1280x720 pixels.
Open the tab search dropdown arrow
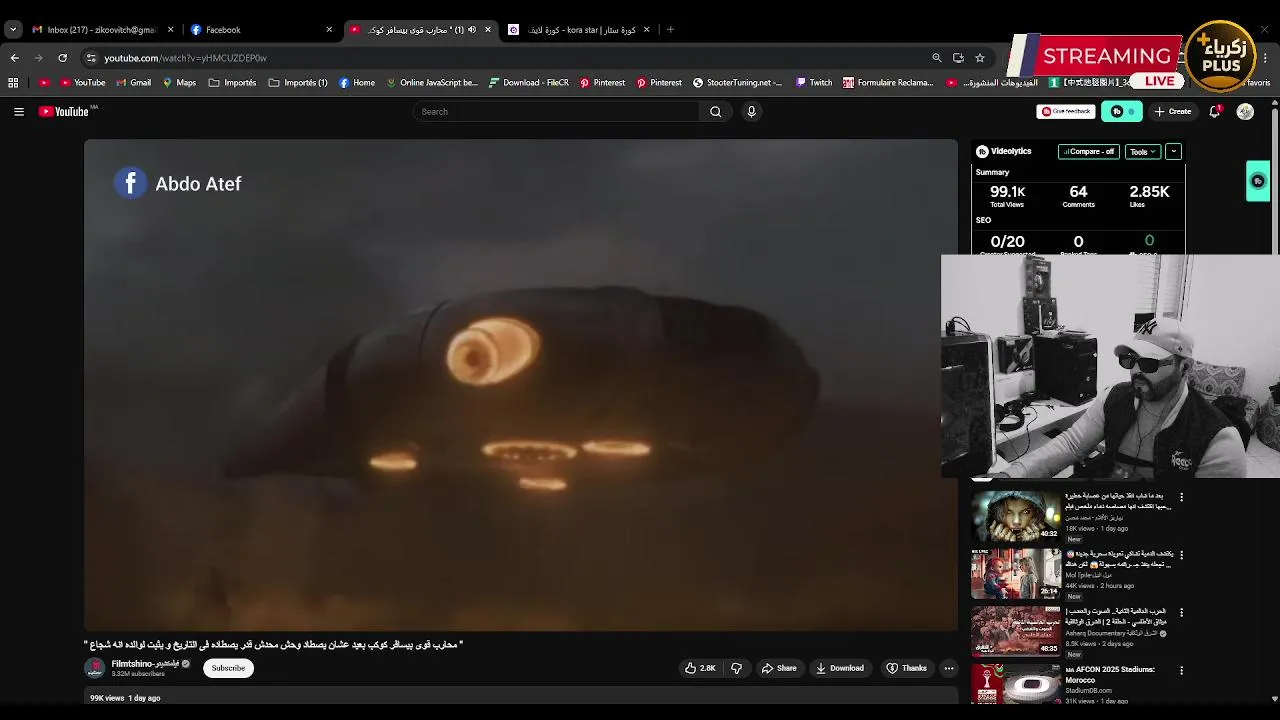(13, 30)
